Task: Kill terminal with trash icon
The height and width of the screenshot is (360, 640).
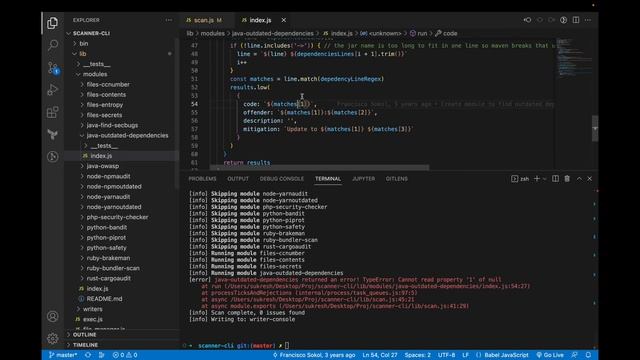Action: (x=567, y=179)
